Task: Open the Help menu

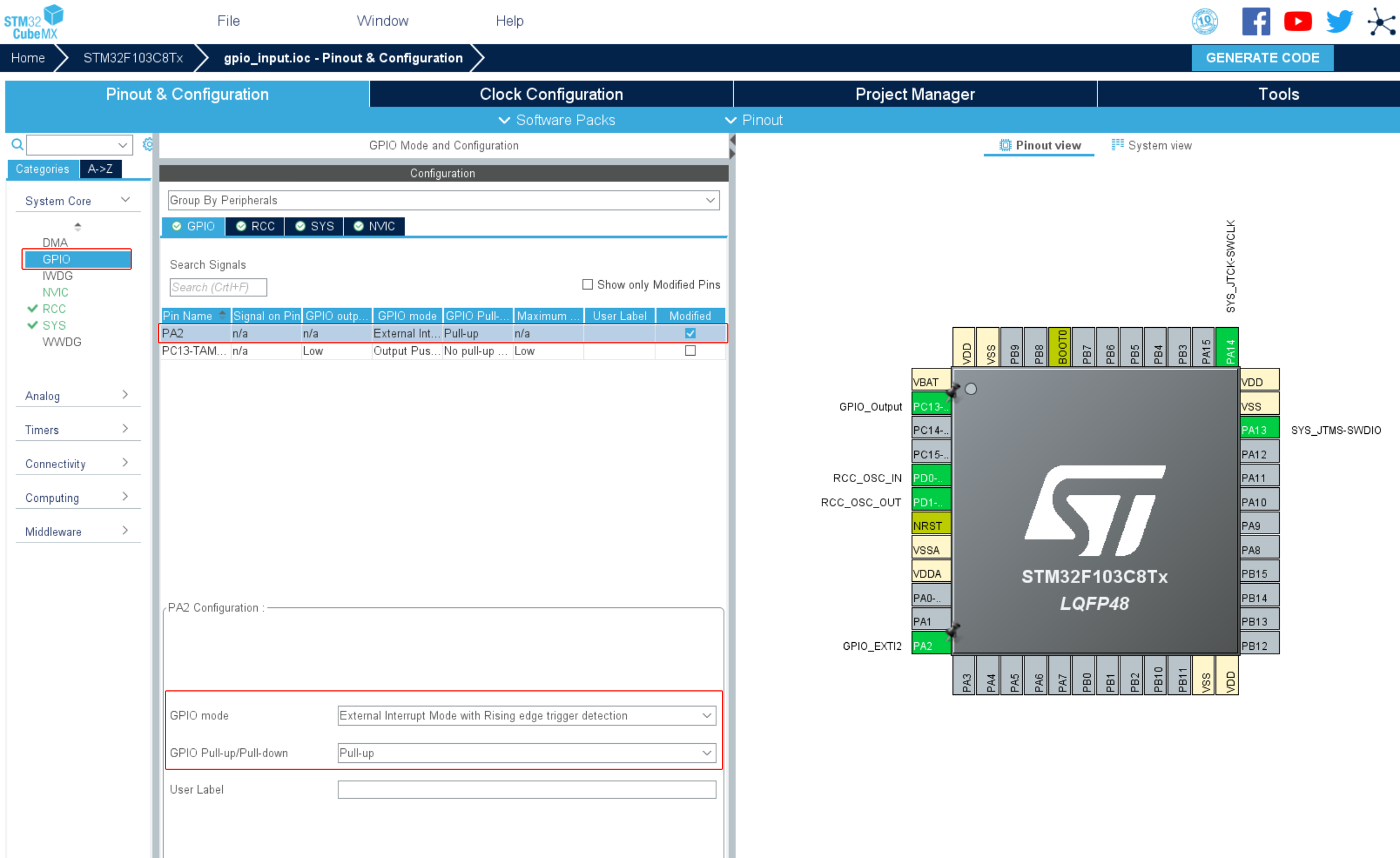Action: (x=509, y=21)
